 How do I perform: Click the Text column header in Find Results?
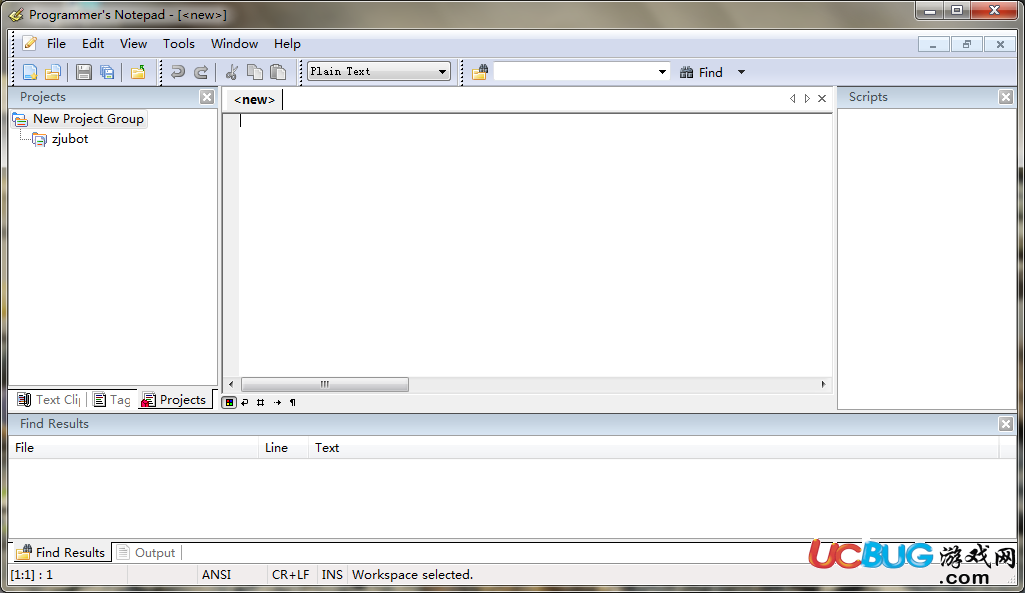[654, 448]
